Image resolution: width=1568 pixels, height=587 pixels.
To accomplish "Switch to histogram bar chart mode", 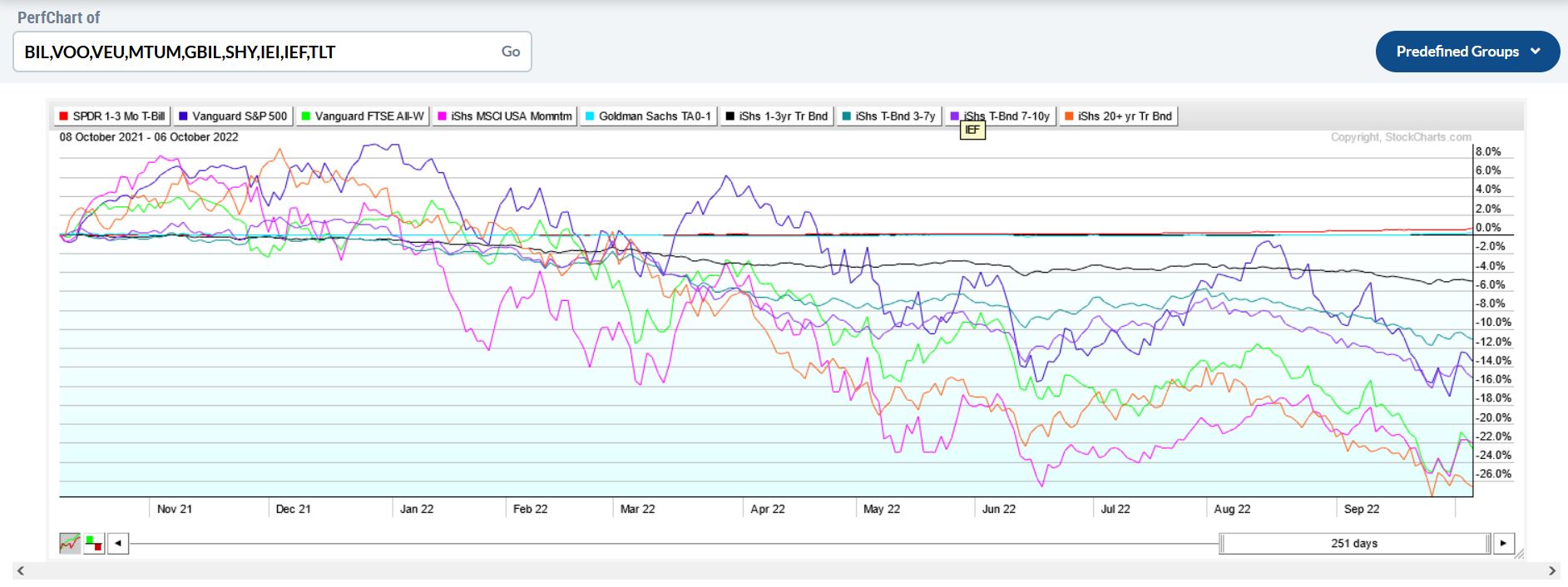I will [94, 544].
